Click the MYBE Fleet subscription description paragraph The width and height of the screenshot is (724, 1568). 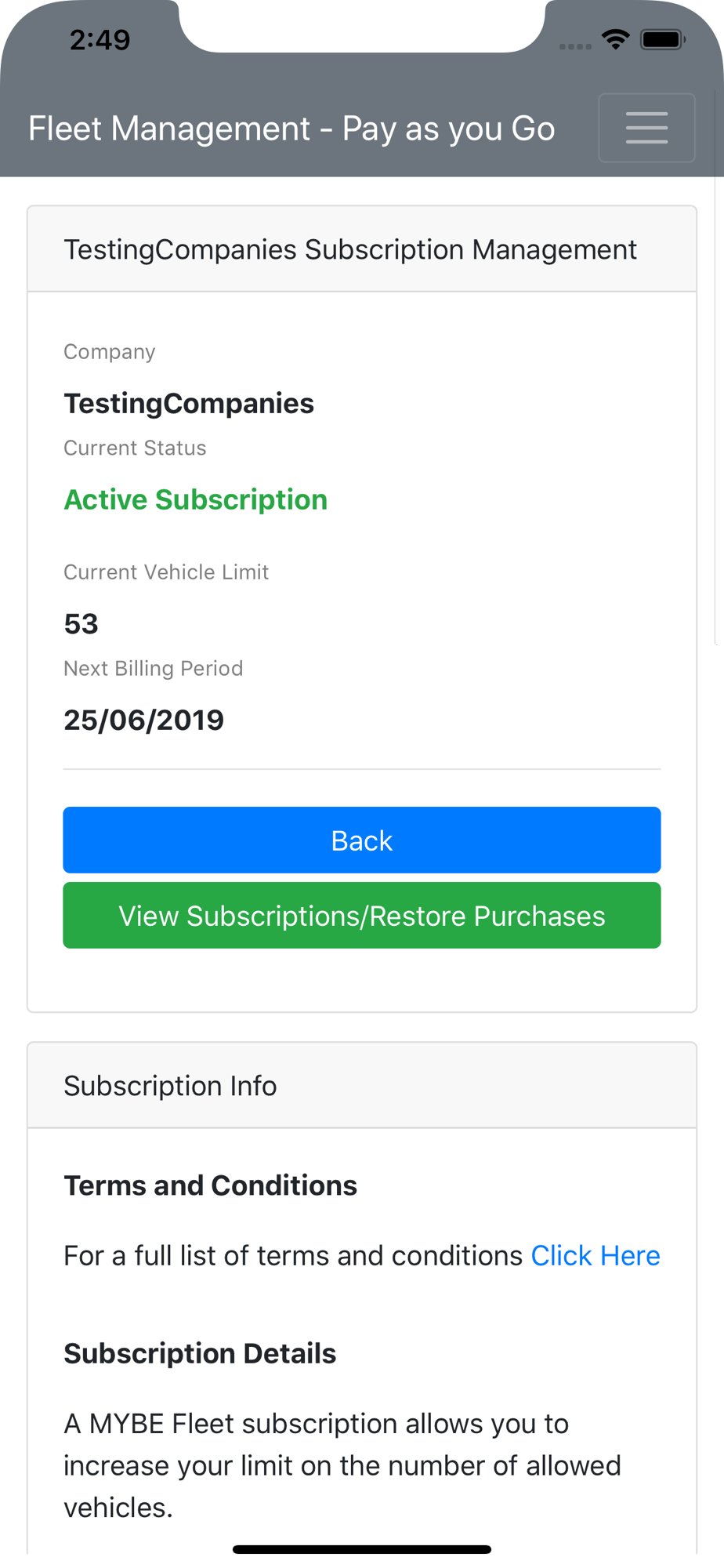342,1465
